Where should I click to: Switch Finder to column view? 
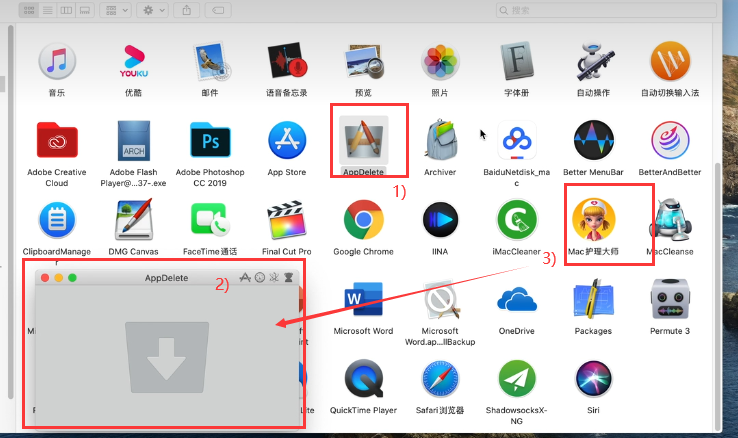pos(66,10)
